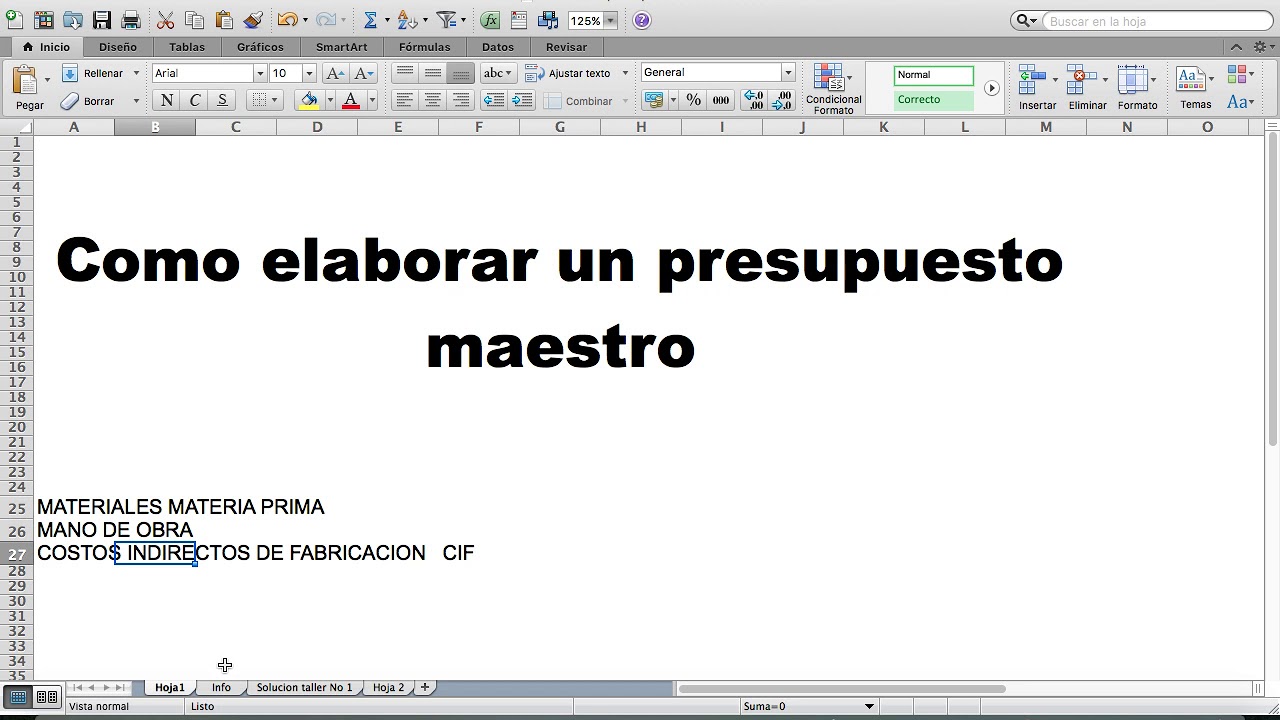Save the workbook with the floppy disk icon

102,20
